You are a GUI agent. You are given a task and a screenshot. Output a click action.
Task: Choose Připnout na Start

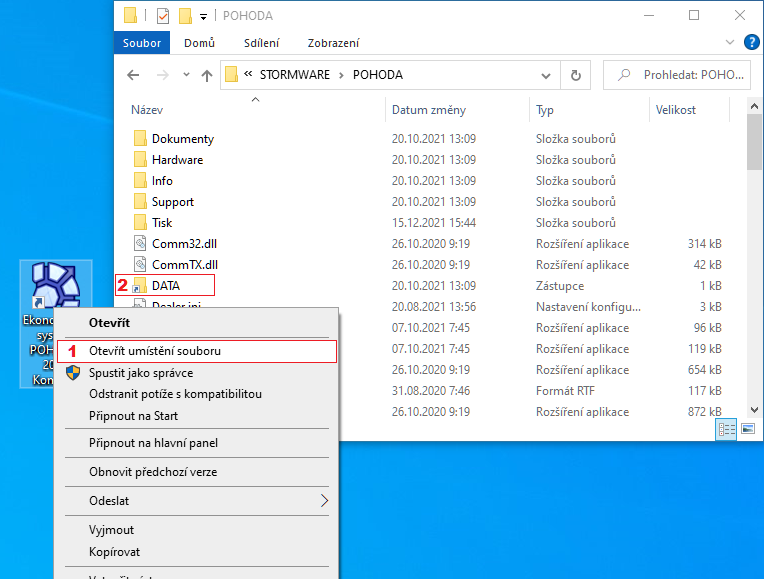197,416
